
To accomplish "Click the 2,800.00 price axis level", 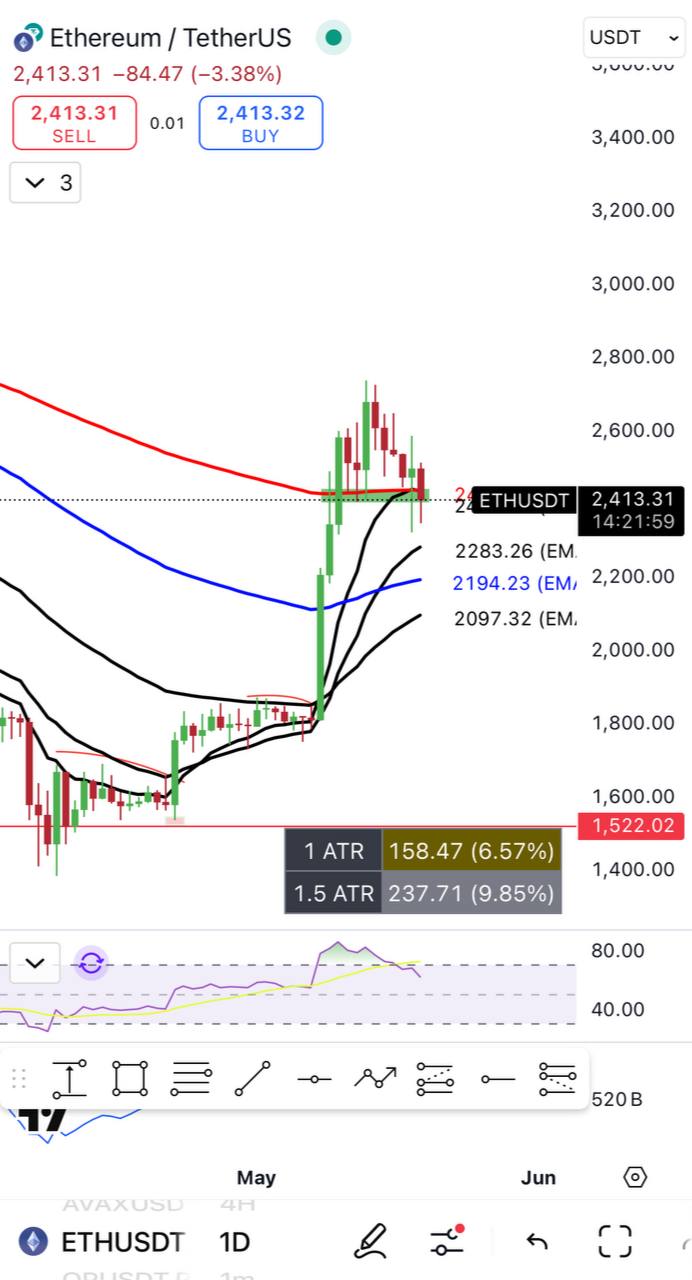I will [633, 356].
